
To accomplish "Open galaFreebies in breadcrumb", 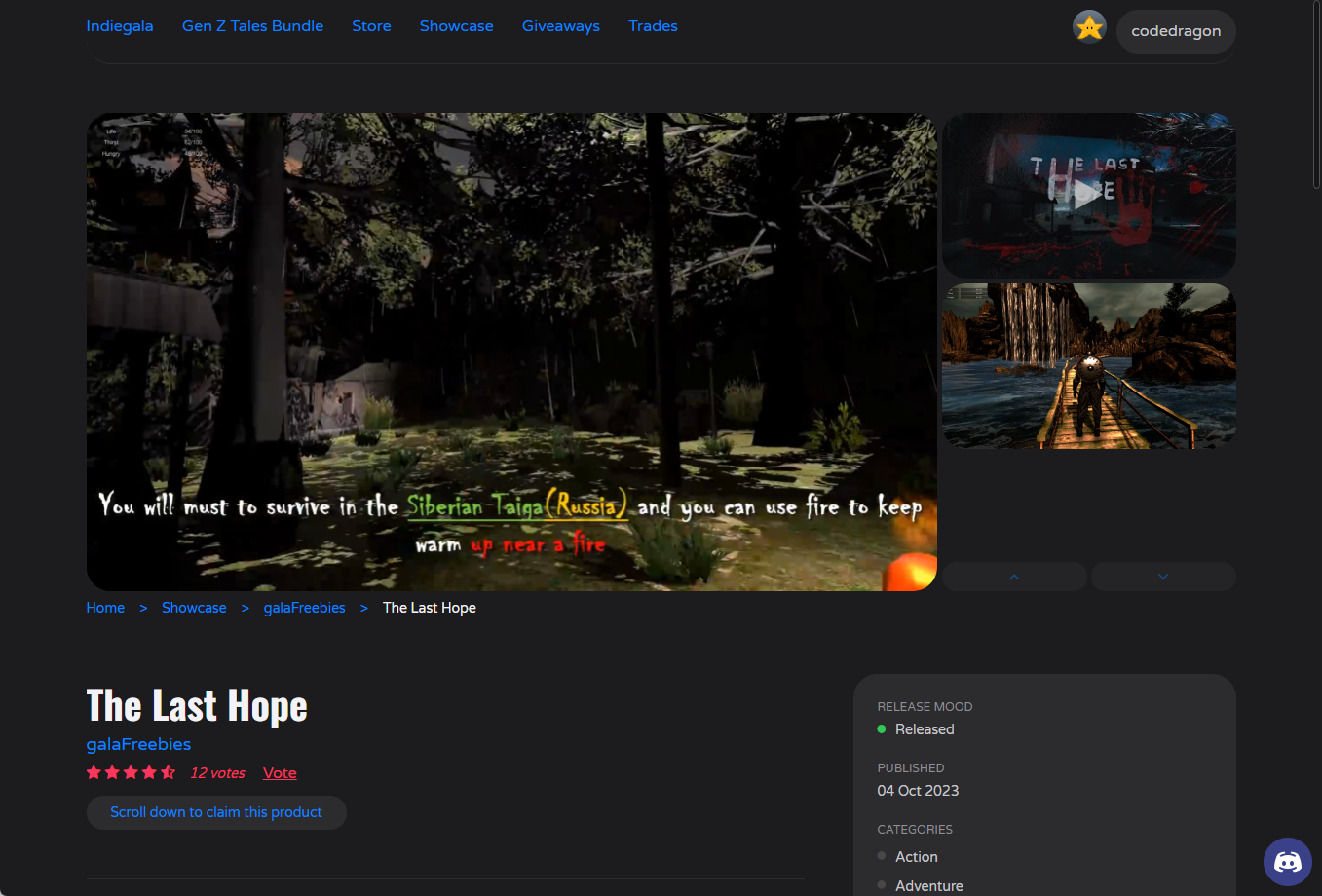I will point(304,608).
